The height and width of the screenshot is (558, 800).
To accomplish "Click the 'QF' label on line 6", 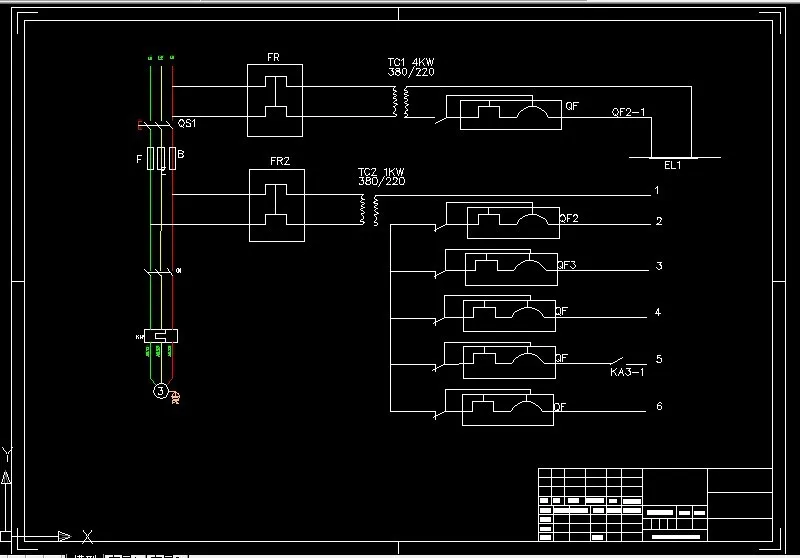I will 560,407.
